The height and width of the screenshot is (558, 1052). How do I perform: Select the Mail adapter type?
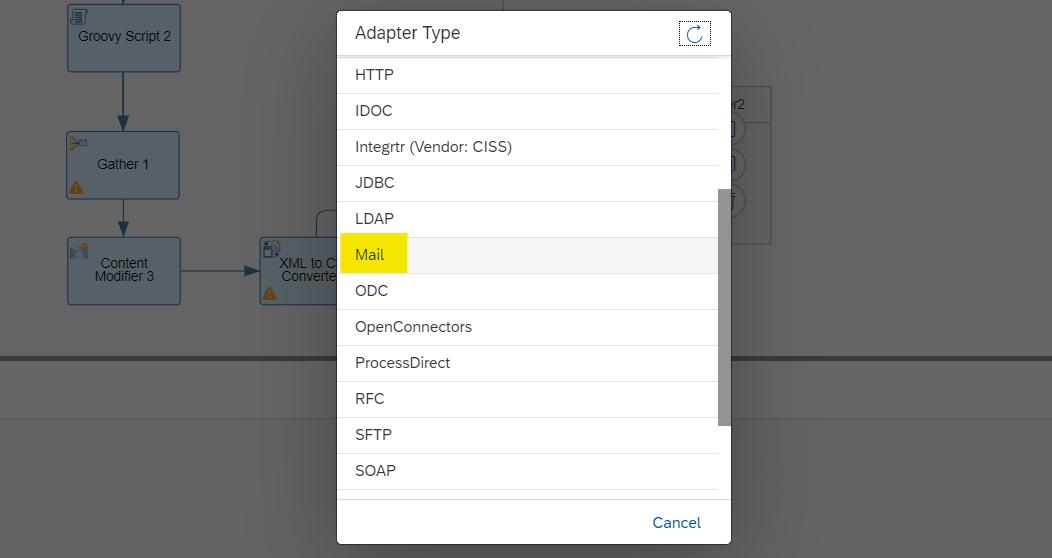tap(527, 255)
